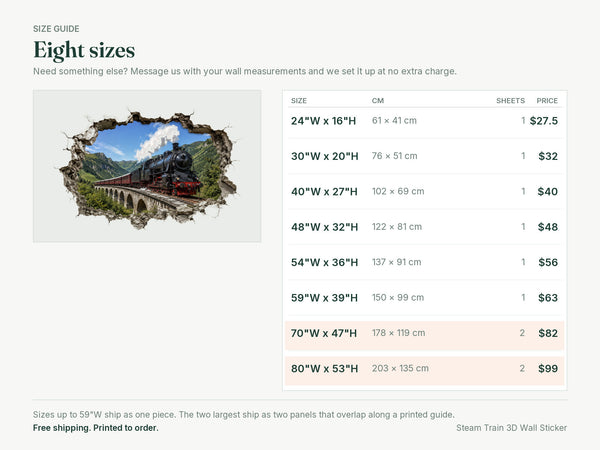Select the highlighted 70"W x 47"H row
The image size is (600, 450).
[425, 335]
